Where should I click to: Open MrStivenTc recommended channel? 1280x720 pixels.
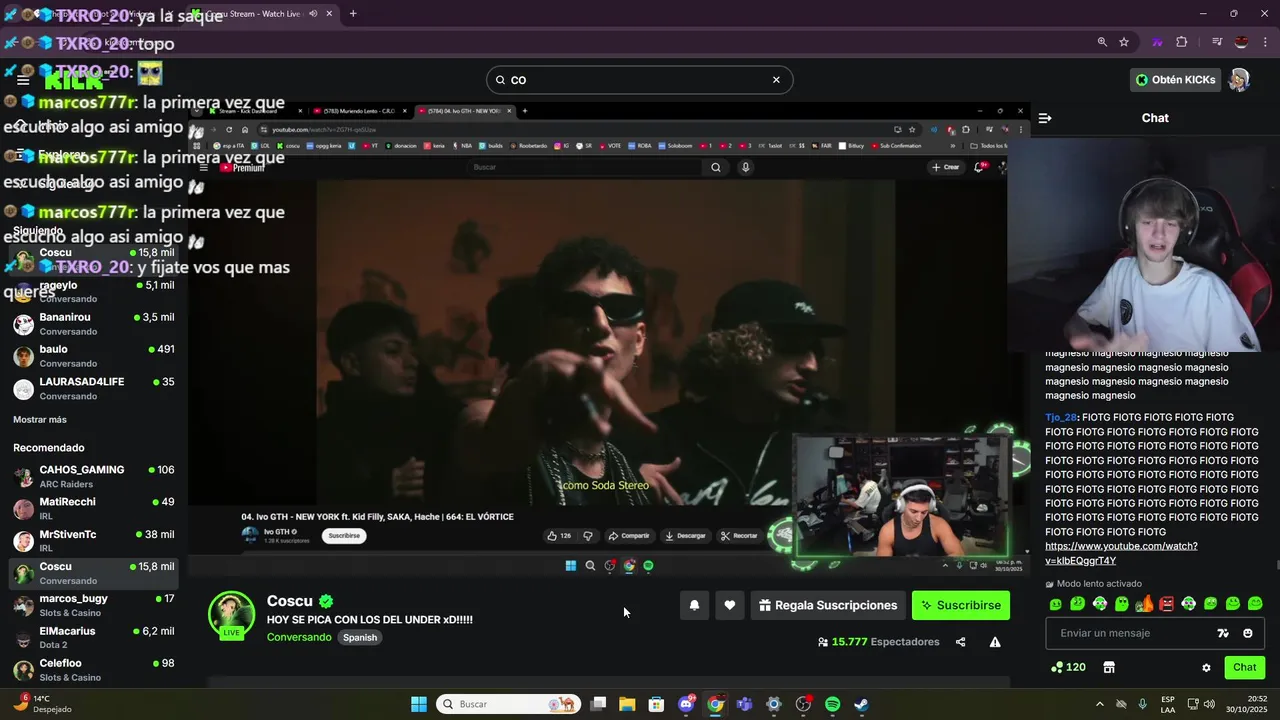pos(94,541)
